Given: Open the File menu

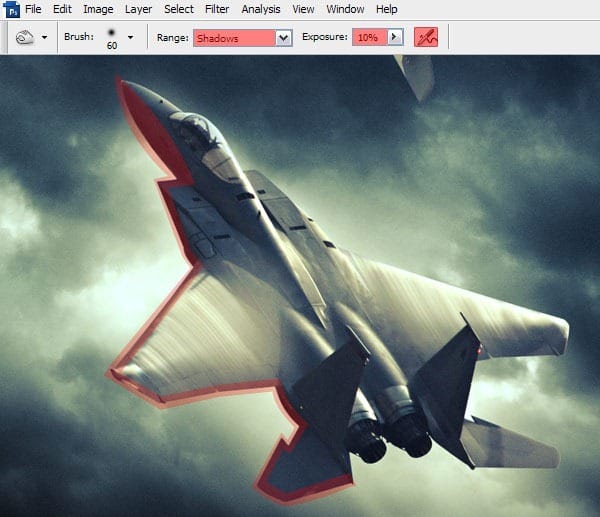Looking at the screenshot, I should [33, 9].
